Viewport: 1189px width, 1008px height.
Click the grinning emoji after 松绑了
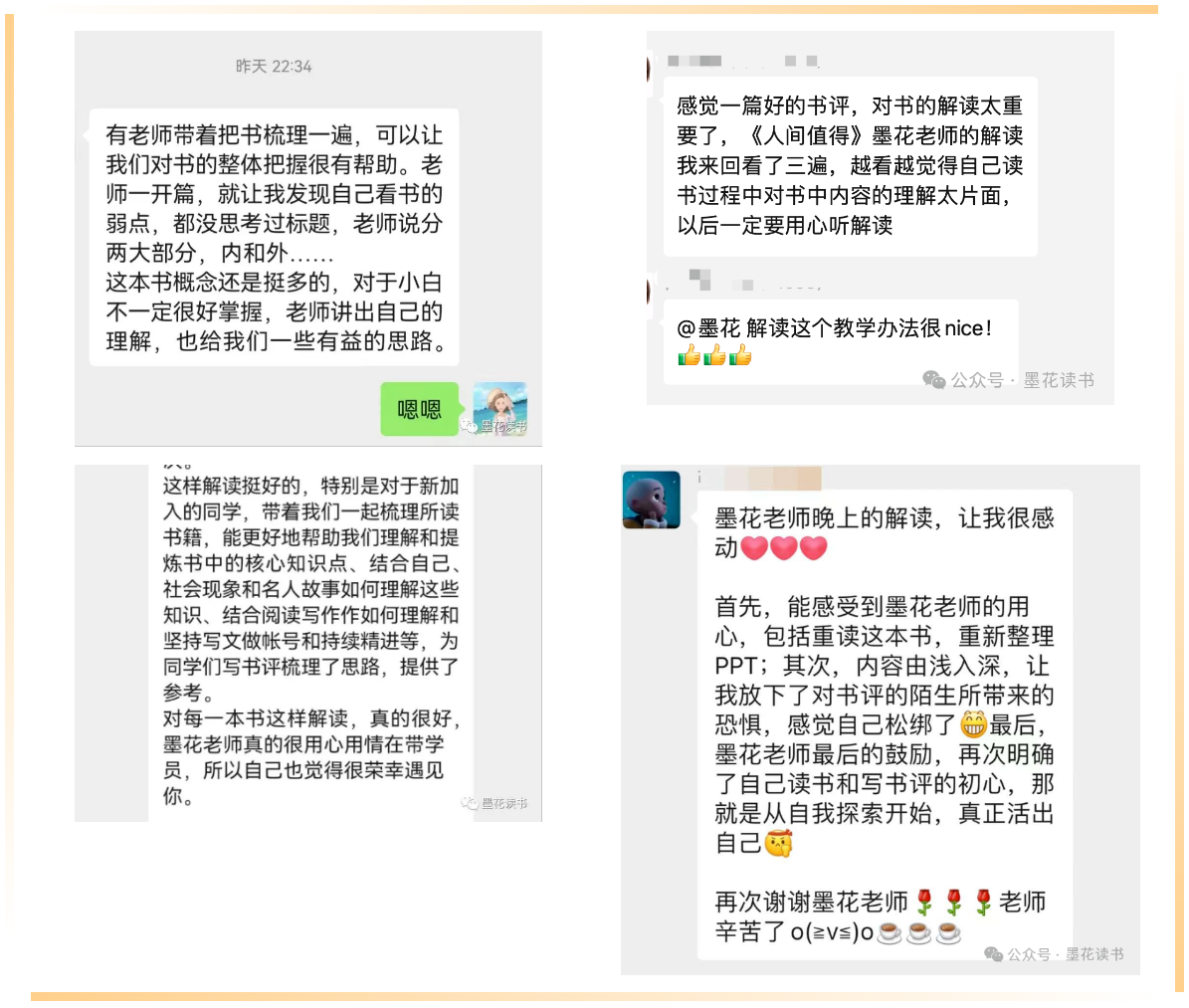[974, 724]
